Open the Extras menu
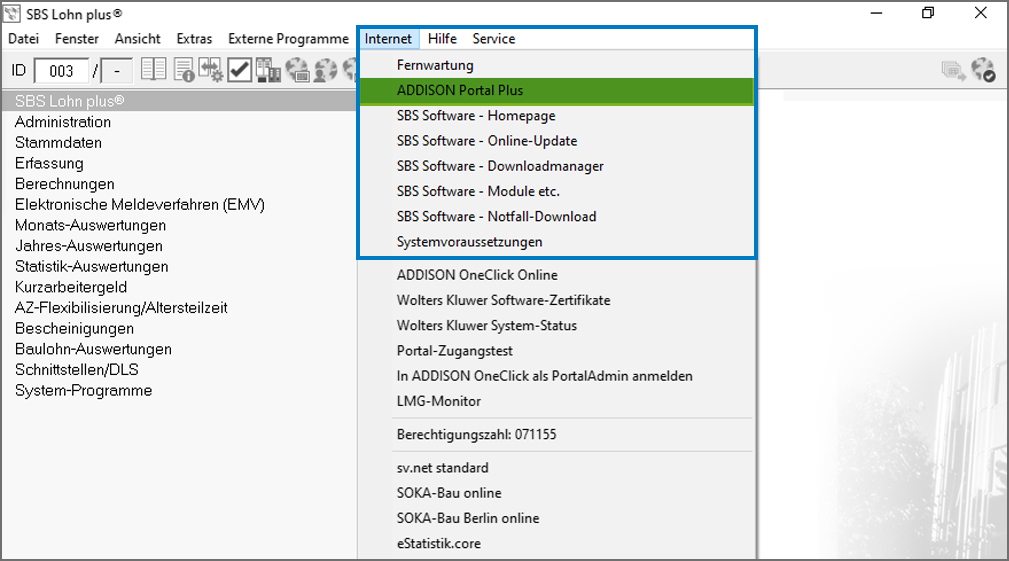Image resolution: width=1009 pixels, height=561 pixels. coord(194,39)
